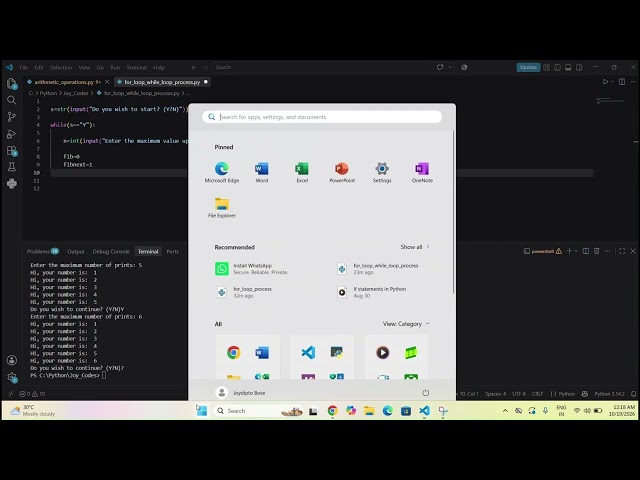Open Visual Studio Code in All apps category
Screen dimensions: 640x480
tap(308, 352)
